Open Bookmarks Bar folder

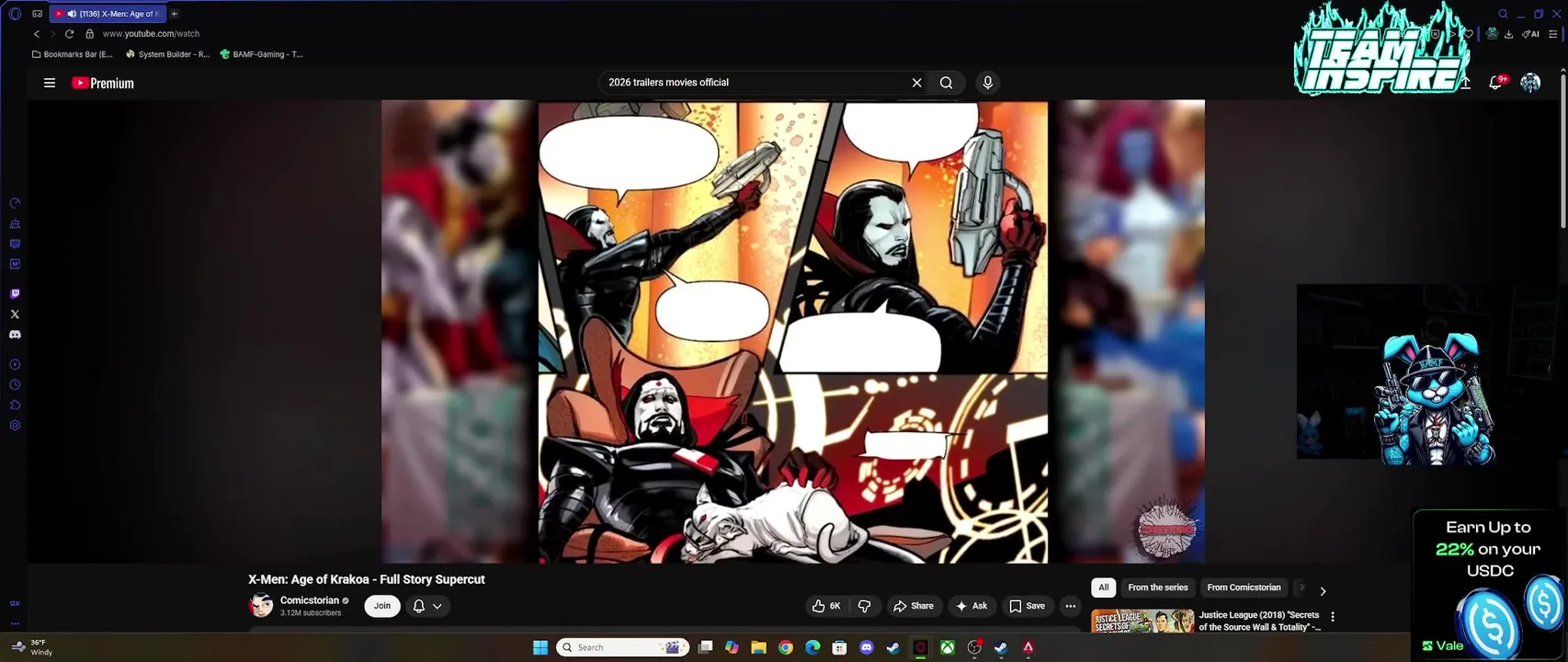click(73, 54)
